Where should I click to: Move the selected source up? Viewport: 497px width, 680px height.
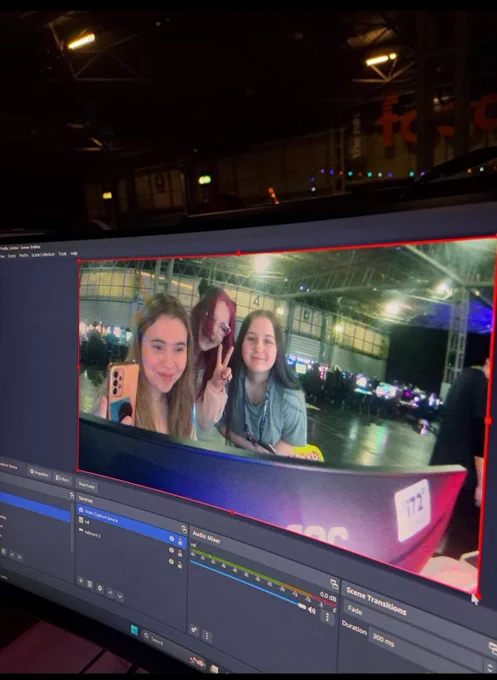click(x=111, y=593)
